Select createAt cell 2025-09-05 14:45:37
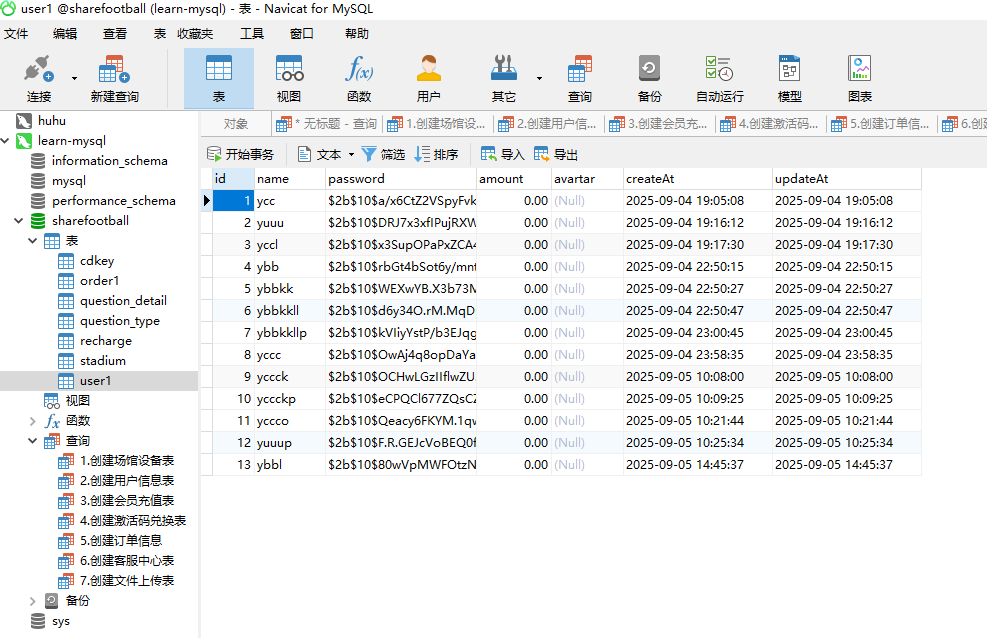 coord(698,464)
